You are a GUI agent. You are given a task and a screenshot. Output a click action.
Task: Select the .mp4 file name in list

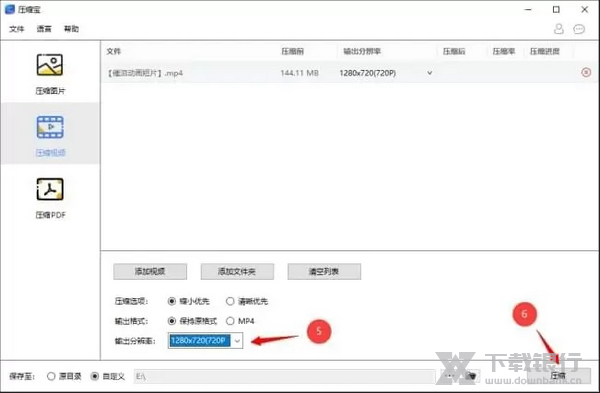point(144,73)
